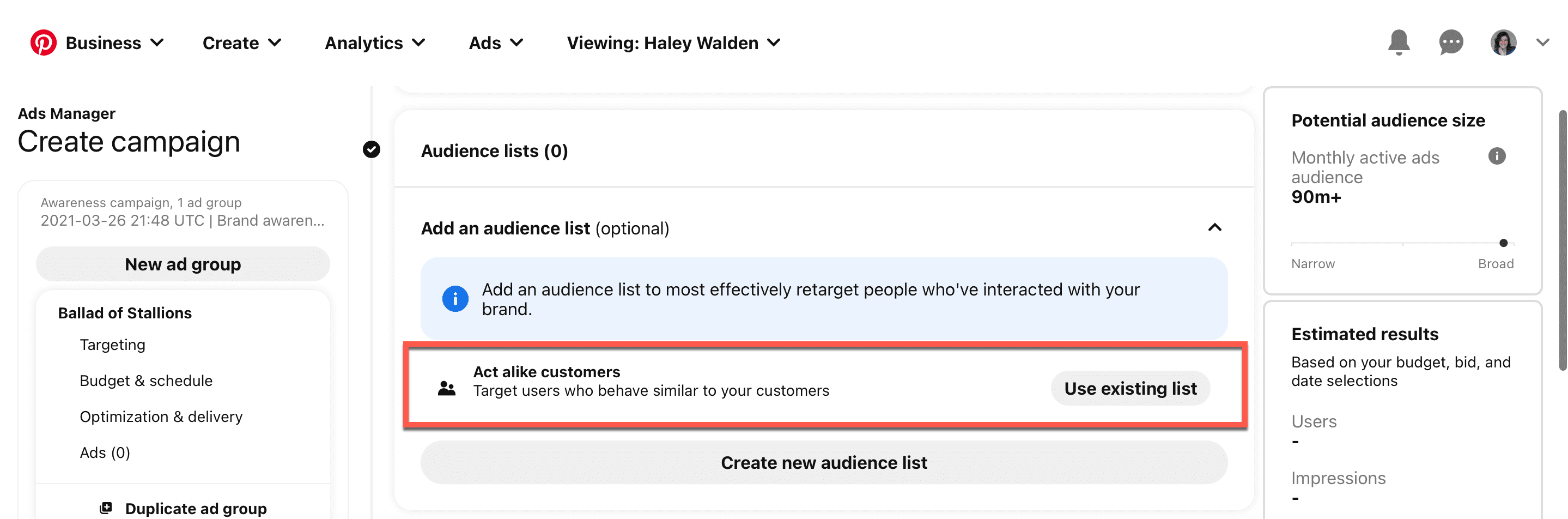Expand the account chevron beside avatar
This screenshot has height=519, width=1568.
1542,43
